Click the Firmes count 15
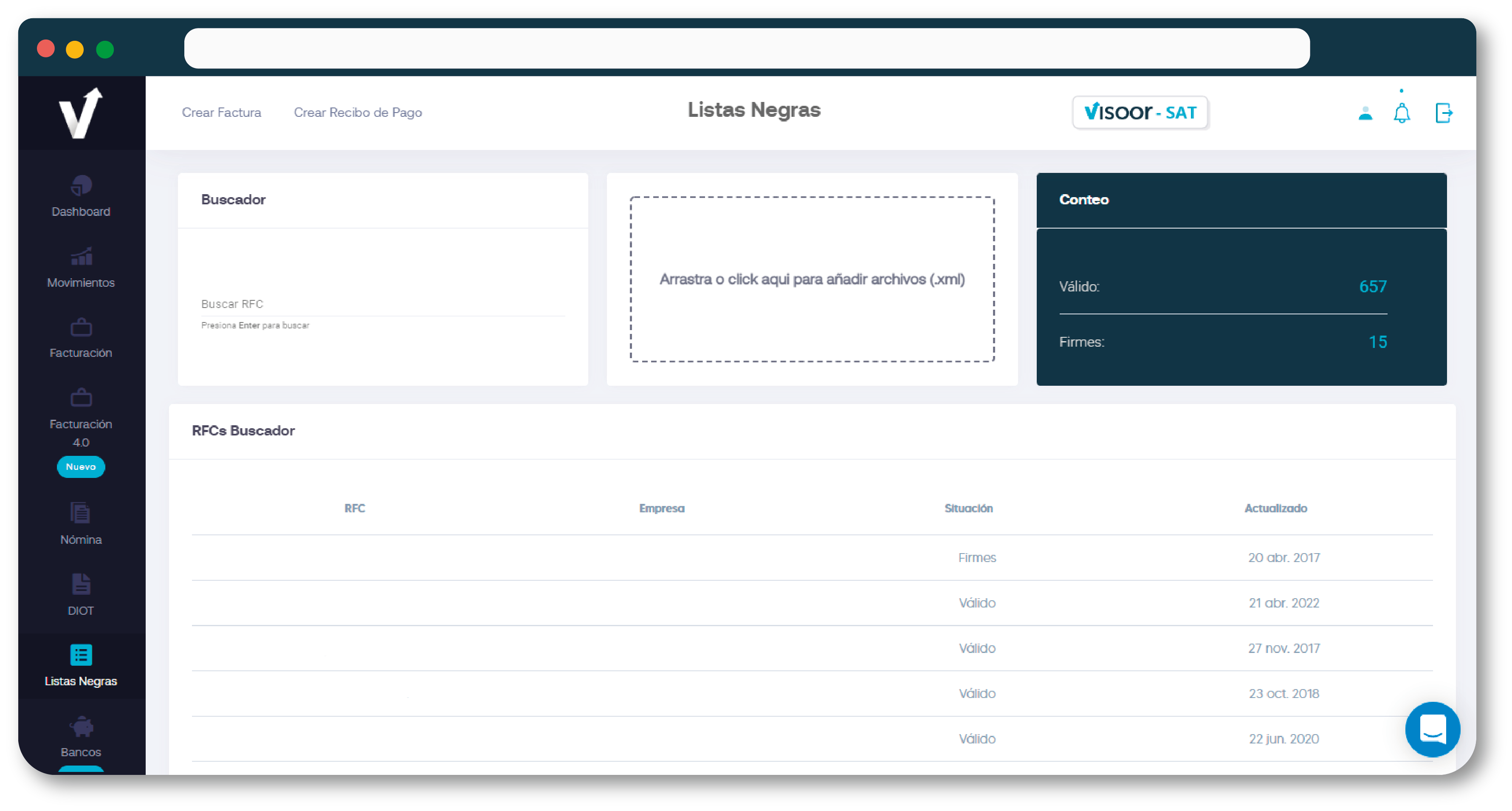The width and height of the screenshot is (1512, 811). pyautogui.click(x=1378, y=342)
